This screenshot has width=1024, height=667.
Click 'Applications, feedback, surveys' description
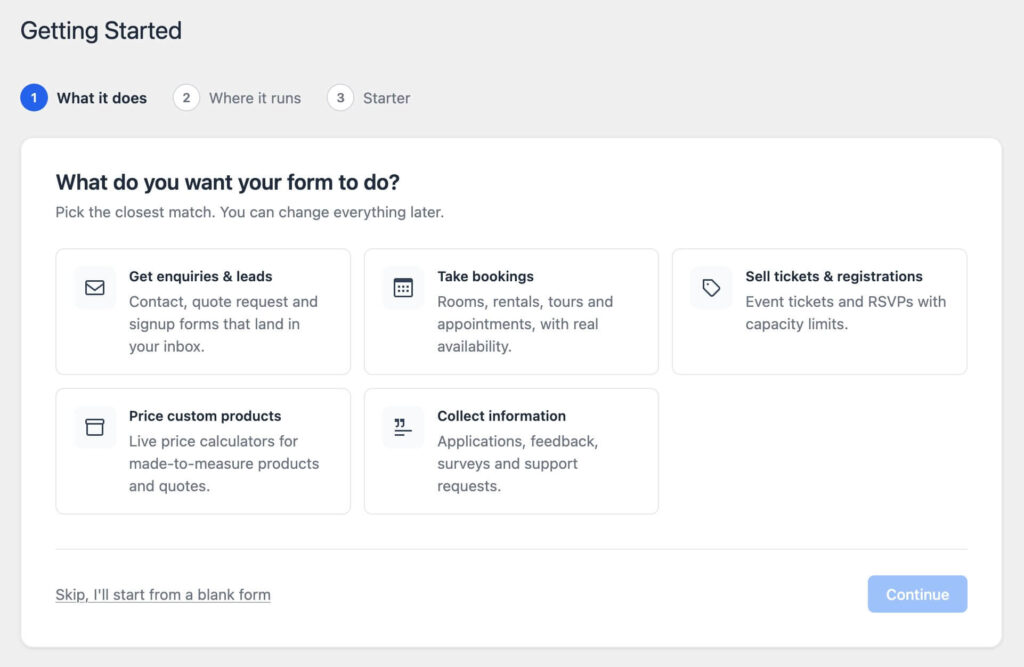pos(518,464)
